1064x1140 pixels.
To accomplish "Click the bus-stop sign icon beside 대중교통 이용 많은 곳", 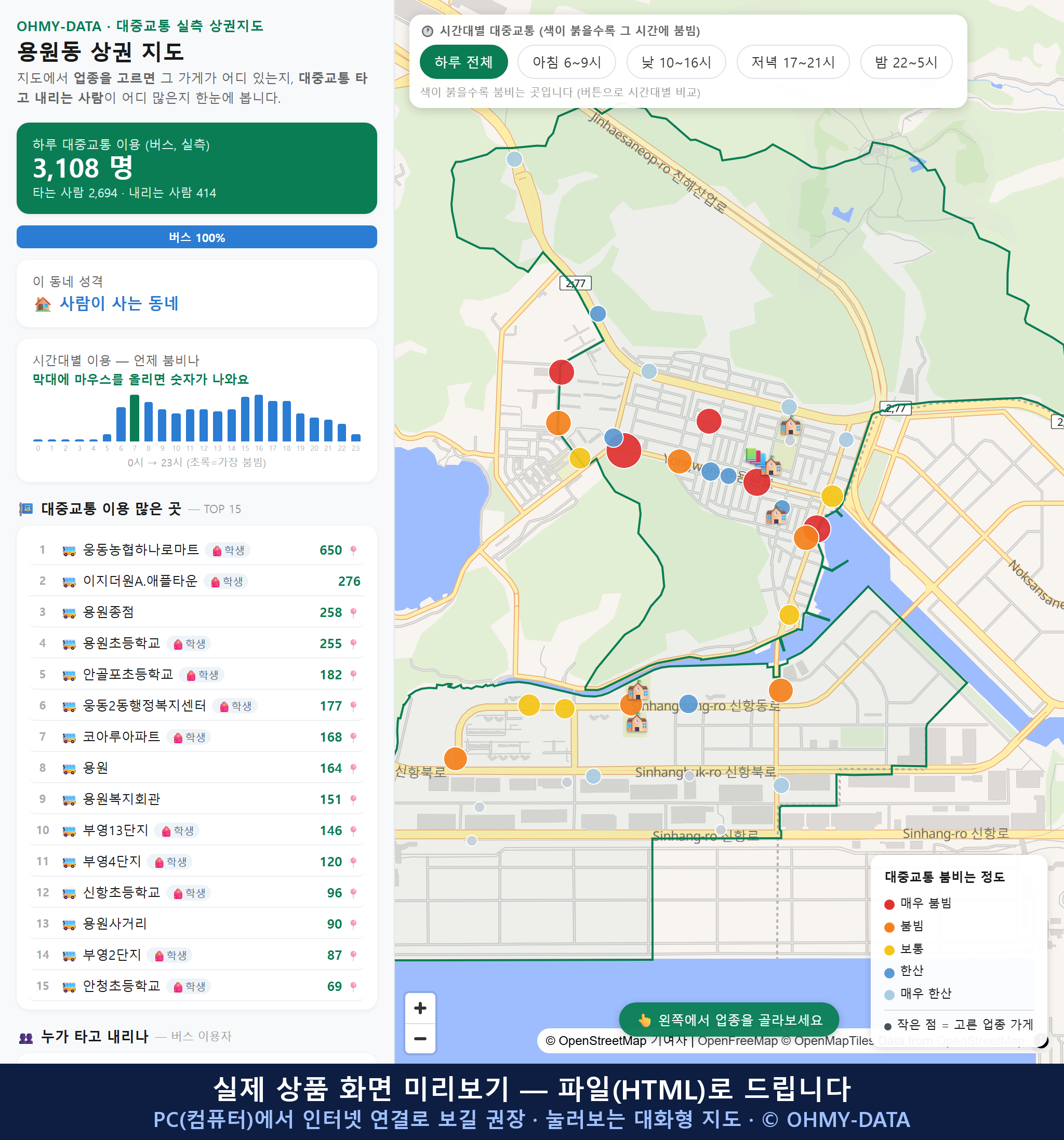I will click(x=26, y=508).
